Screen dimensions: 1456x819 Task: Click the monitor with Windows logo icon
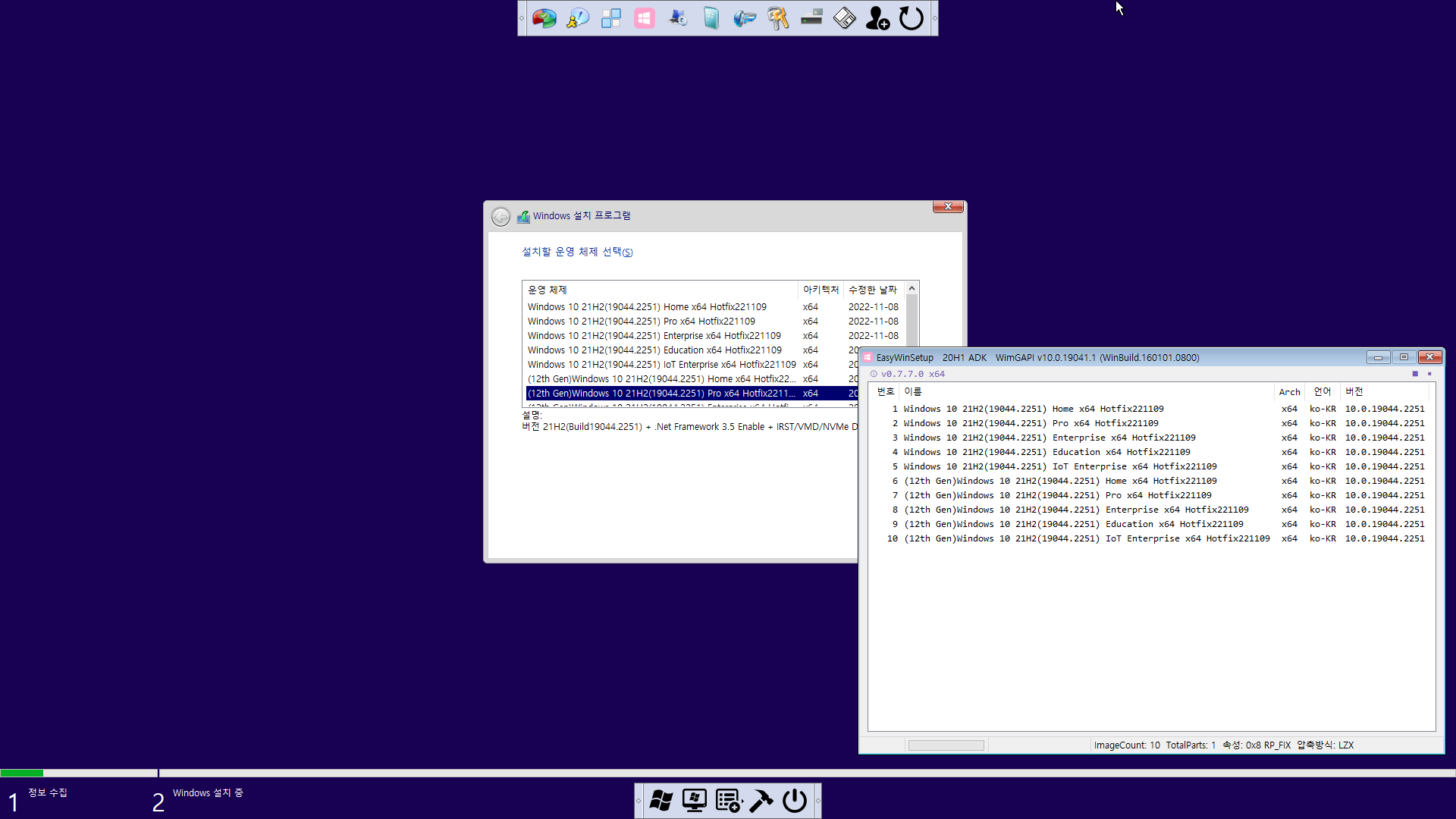[695, 801]
